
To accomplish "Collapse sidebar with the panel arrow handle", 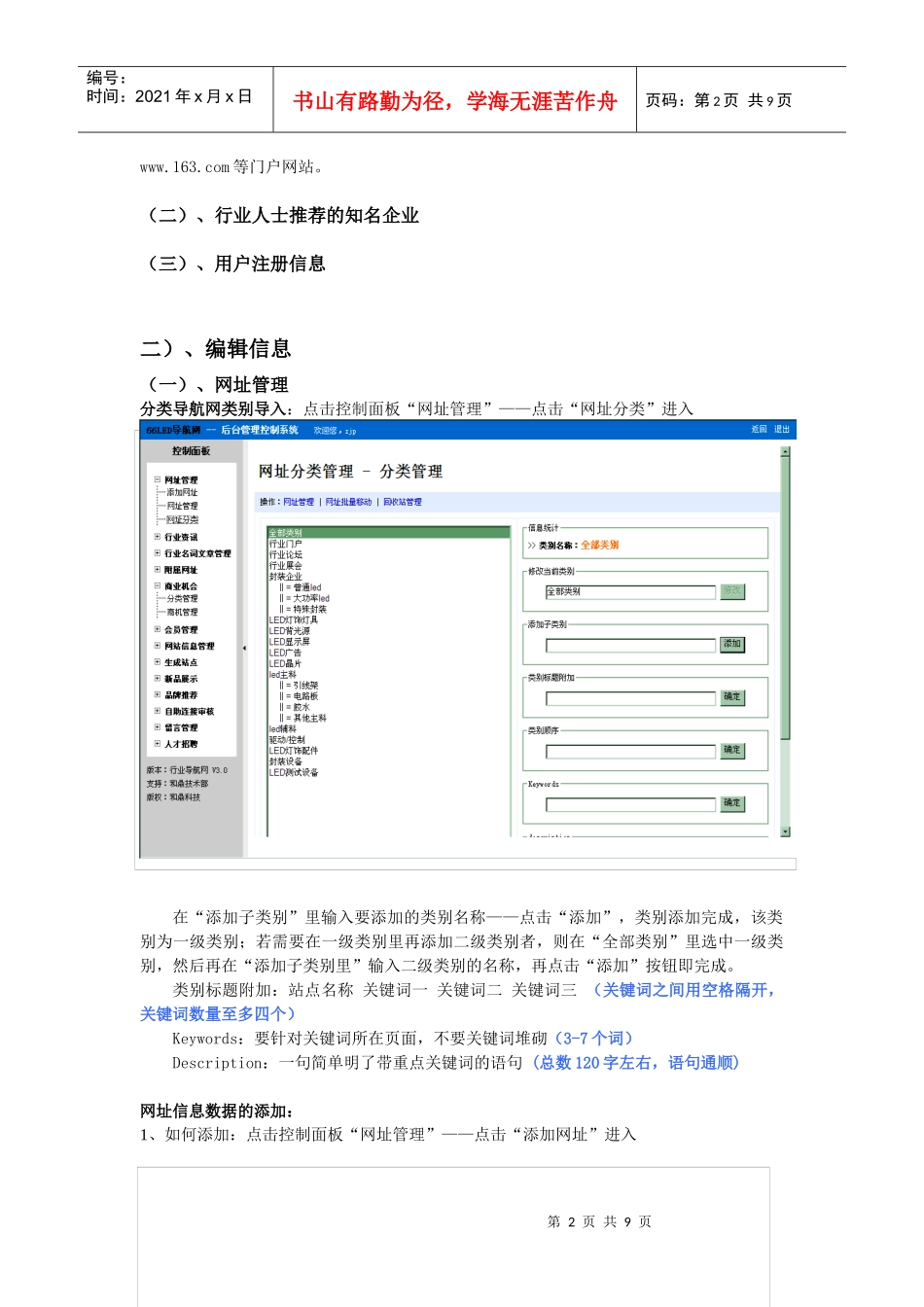I will 244,648.
